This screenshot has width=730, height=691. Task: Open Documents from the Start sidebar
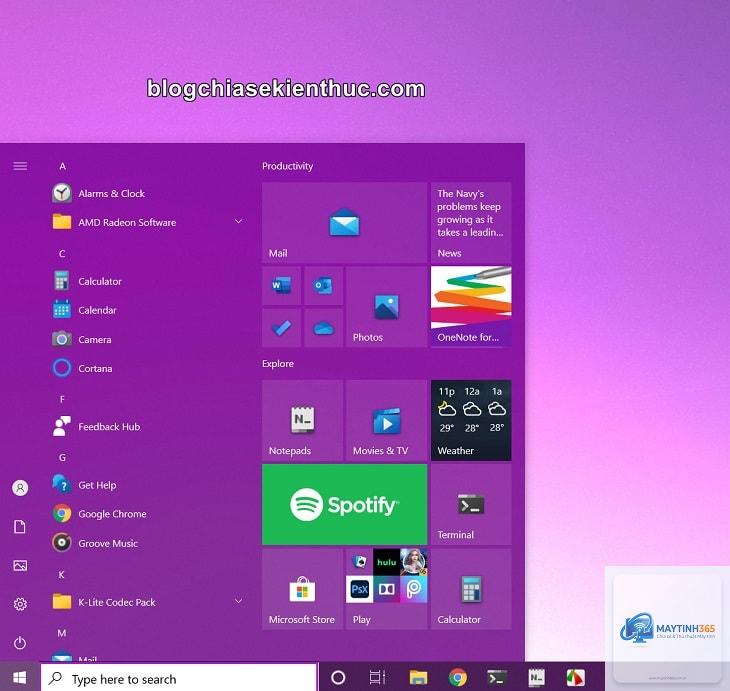pyautogui.click(x=20, y=527)
